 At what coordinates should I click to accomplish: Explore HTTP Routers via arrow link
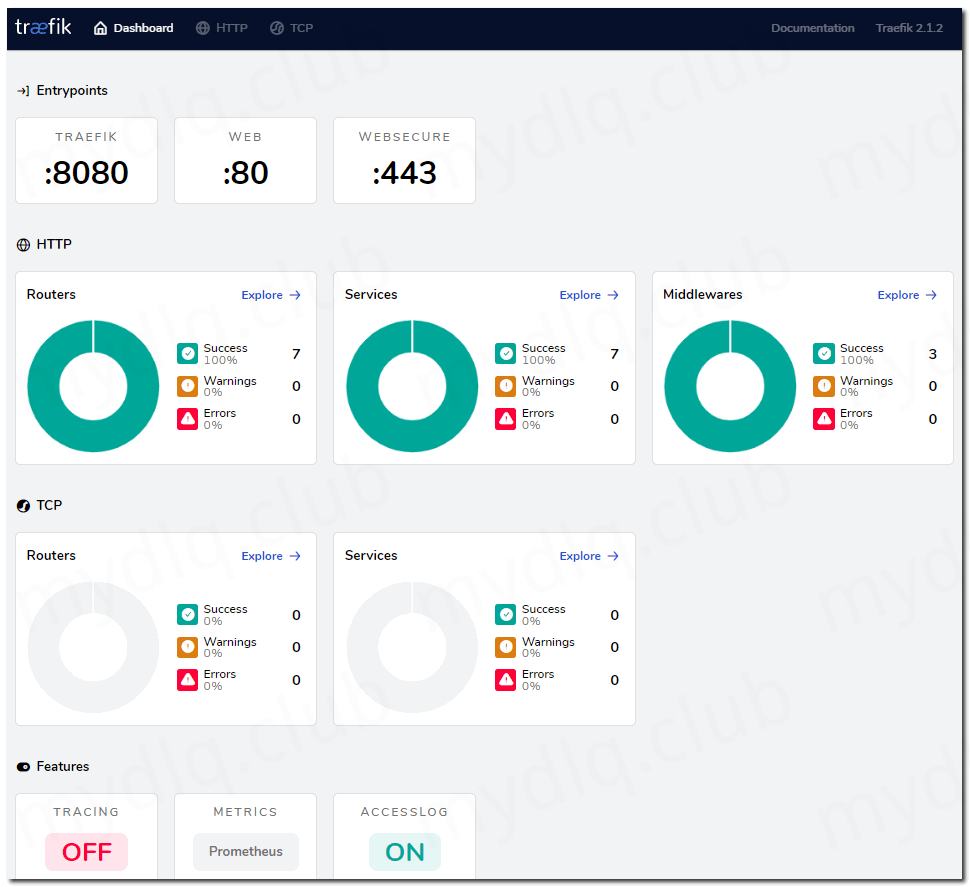271,295
